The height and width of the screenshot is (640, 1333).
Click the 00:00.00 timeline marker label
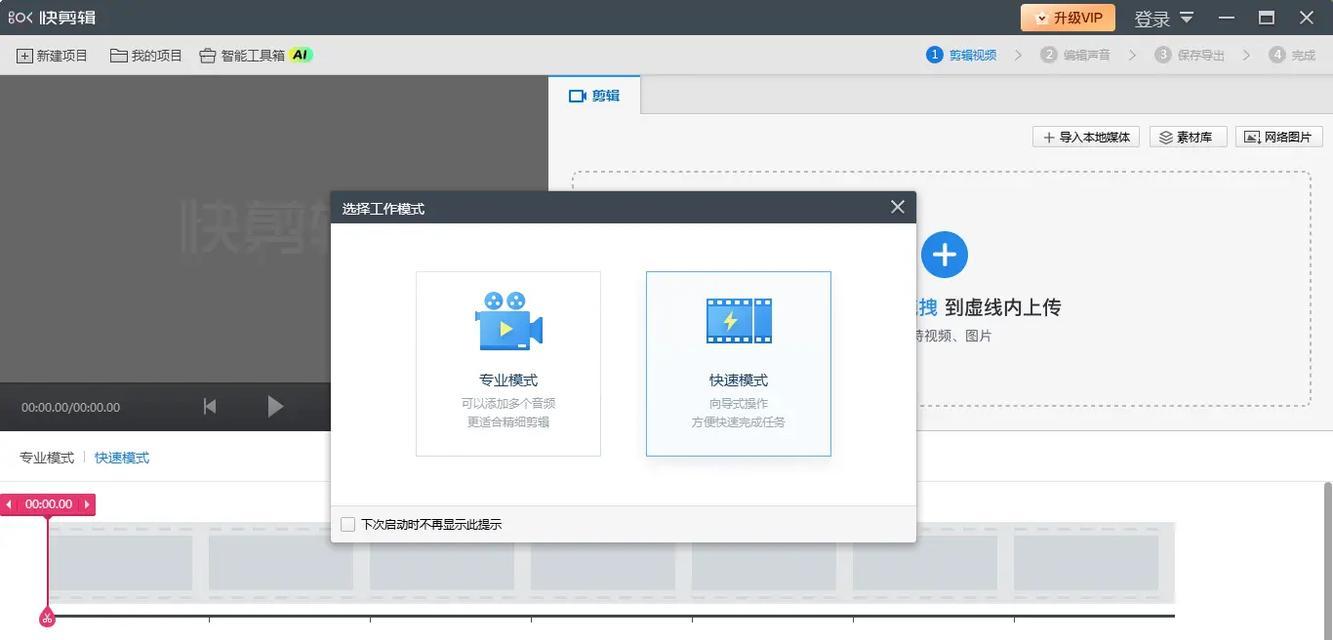click(x=49, y=505)
